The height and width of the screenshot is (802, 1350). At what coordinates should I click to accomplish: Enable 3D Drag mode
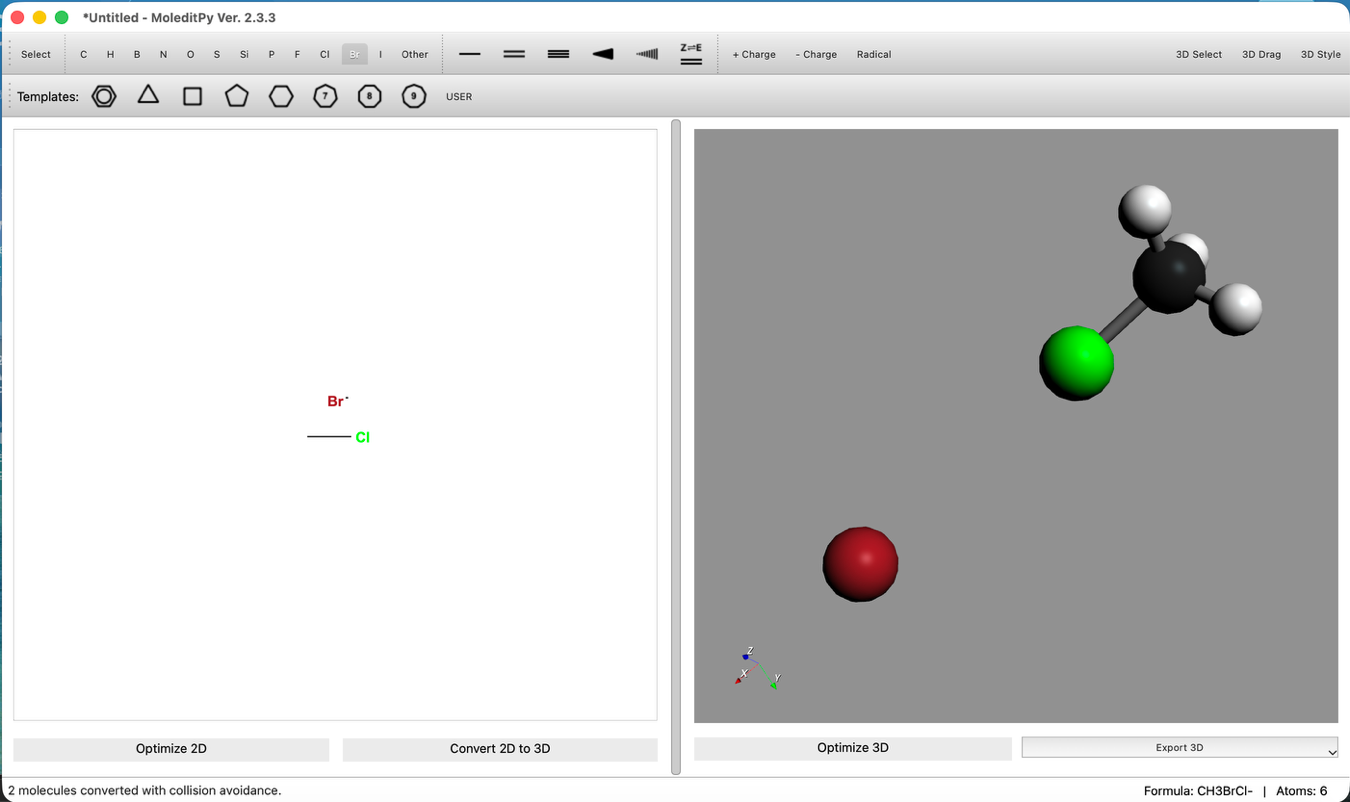tap(1261, 54)
